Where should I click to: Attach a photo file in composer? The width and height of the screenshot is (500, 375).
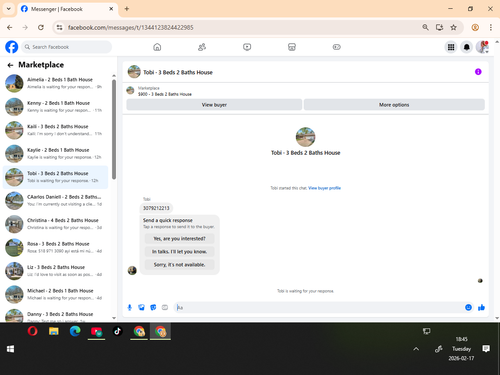click(x=141, y=307)
